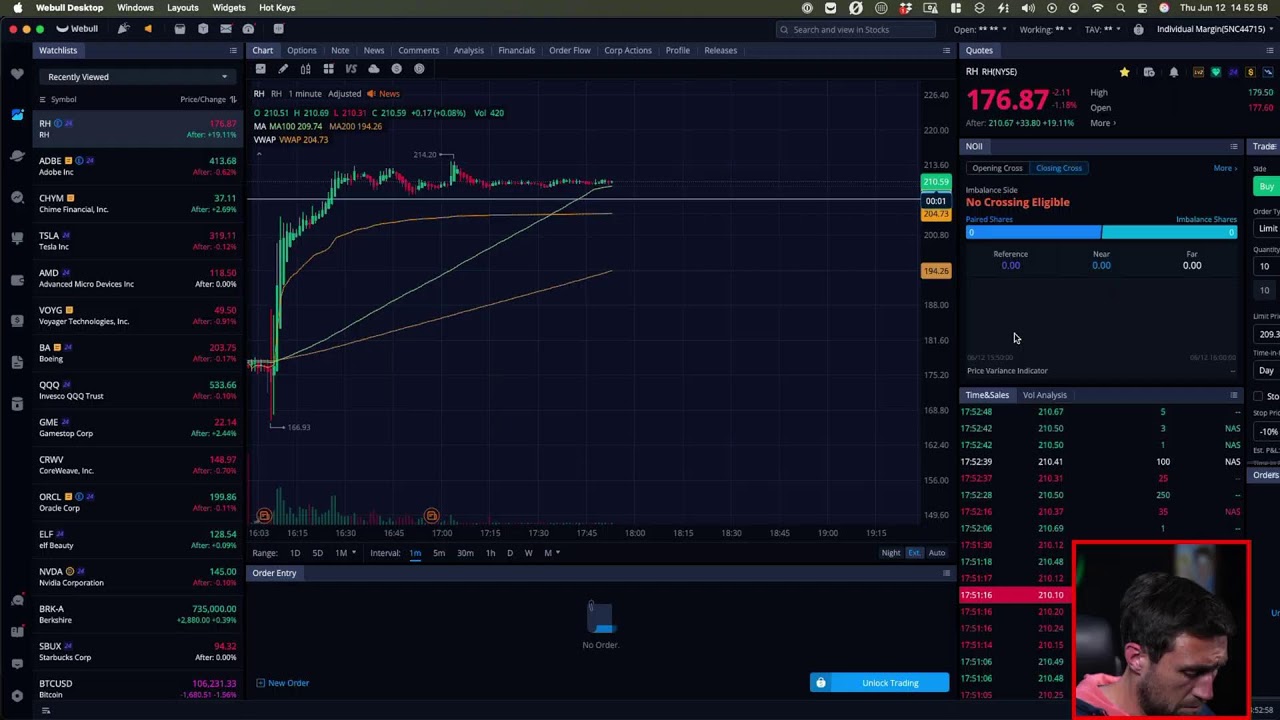1280x720 pixels.
Task: Open the VS compare symbols tool
Action: (351, 69)
